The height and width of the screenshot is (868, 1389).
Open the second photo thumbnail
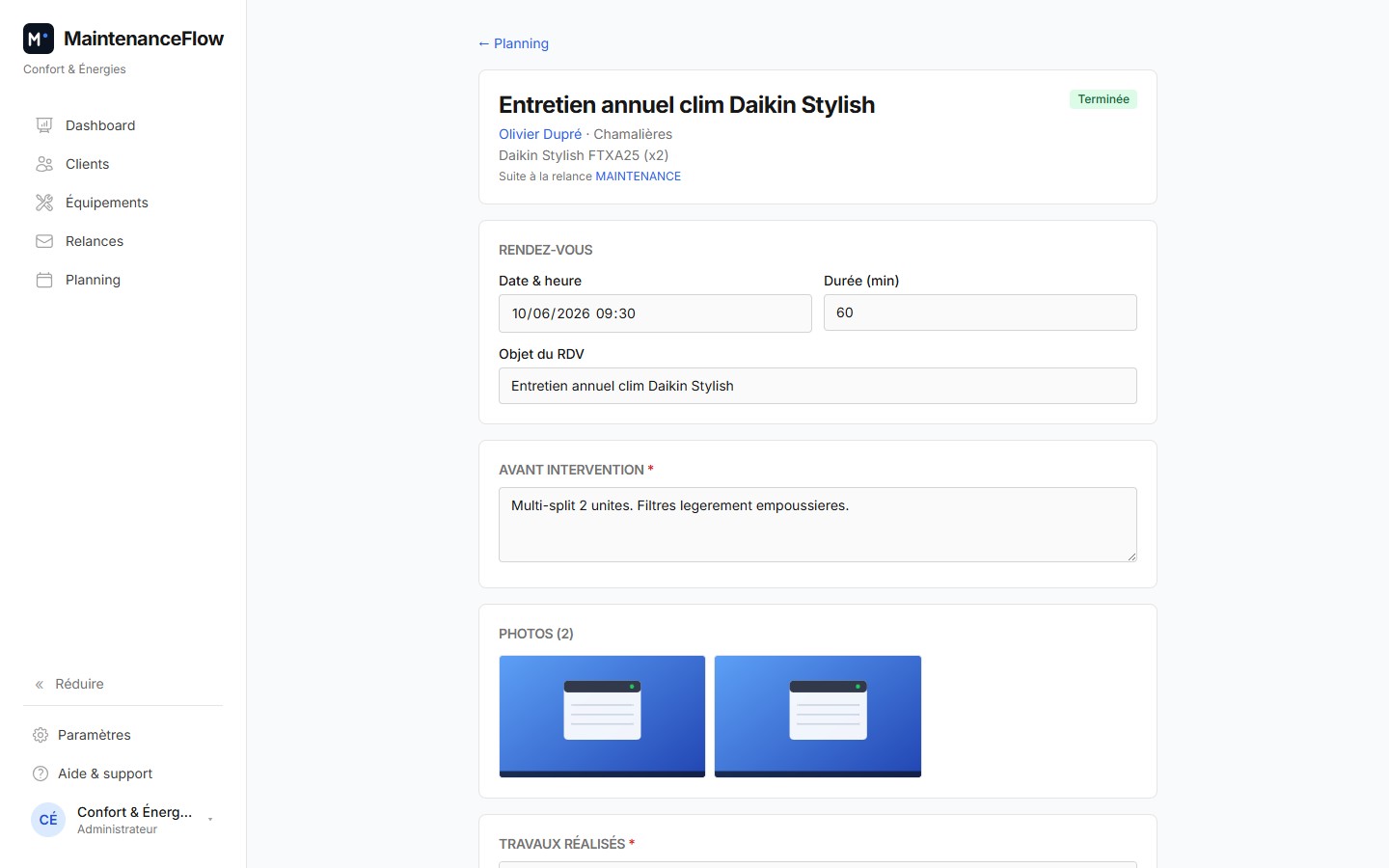(818, 717)
